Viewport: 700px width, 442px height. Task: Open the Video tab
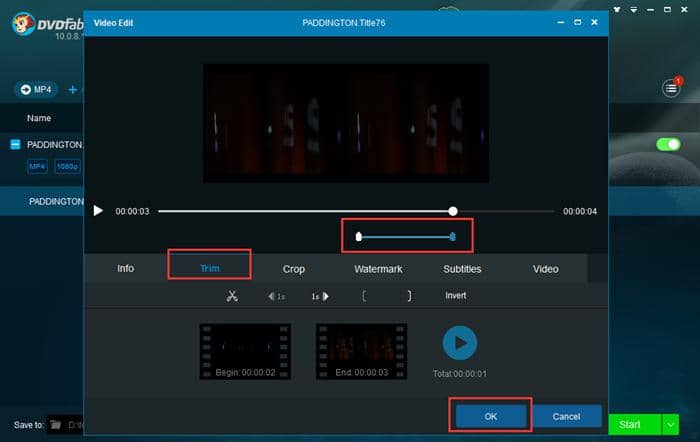546,269
